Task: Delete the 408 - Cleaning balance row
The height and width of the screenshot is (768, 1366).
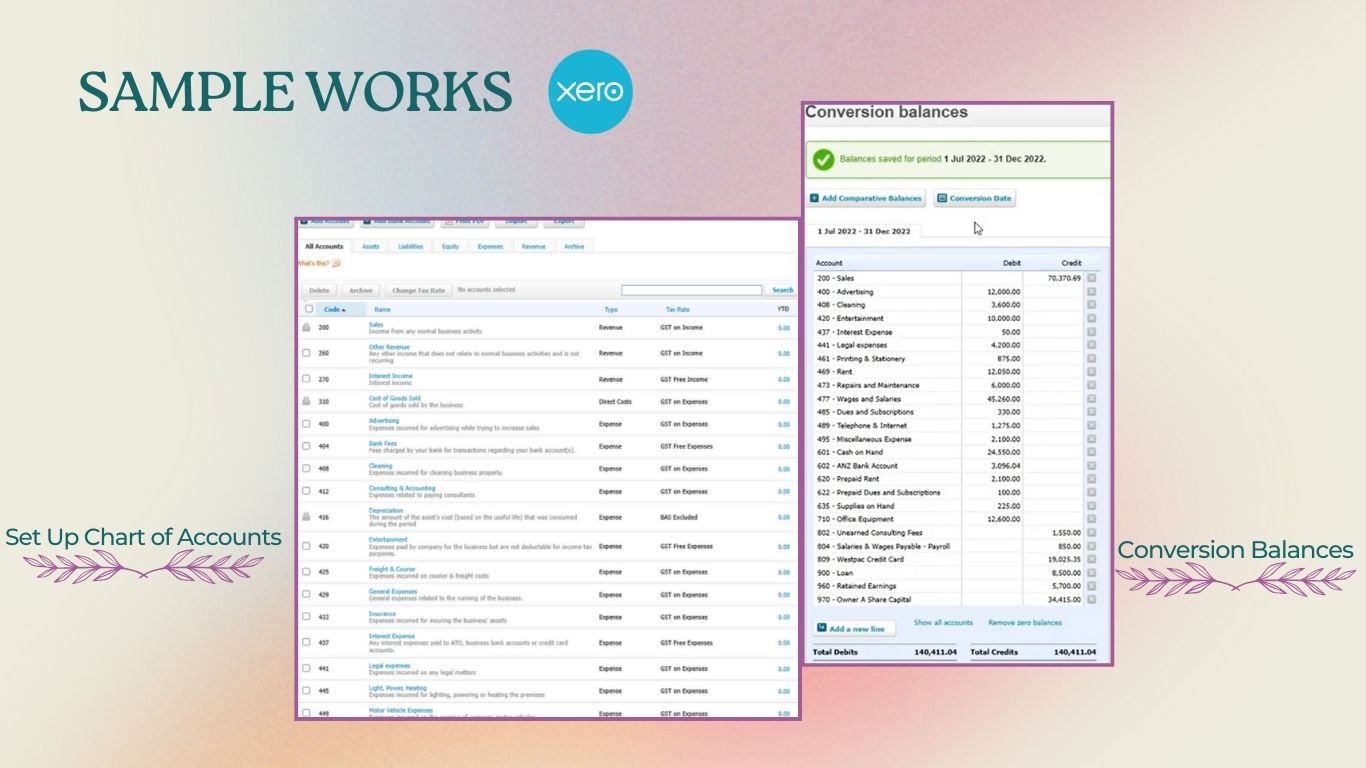Action: (1092, 305)
